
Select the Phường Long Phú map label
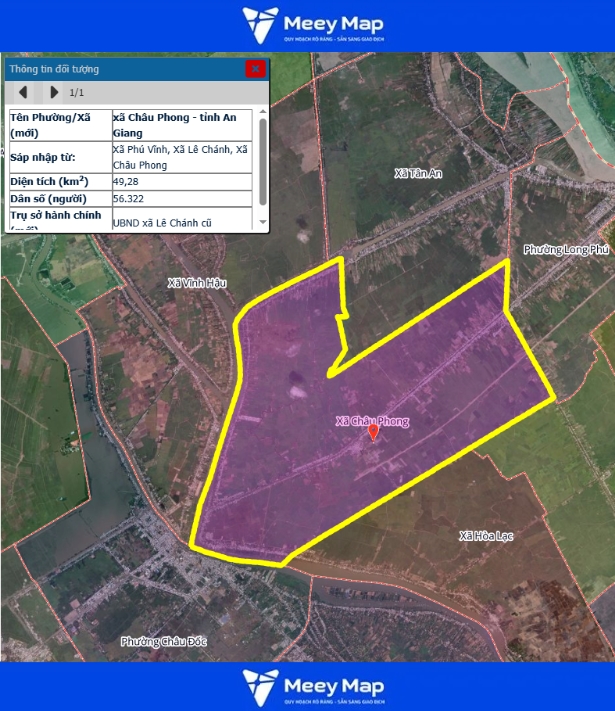[565, 249]
